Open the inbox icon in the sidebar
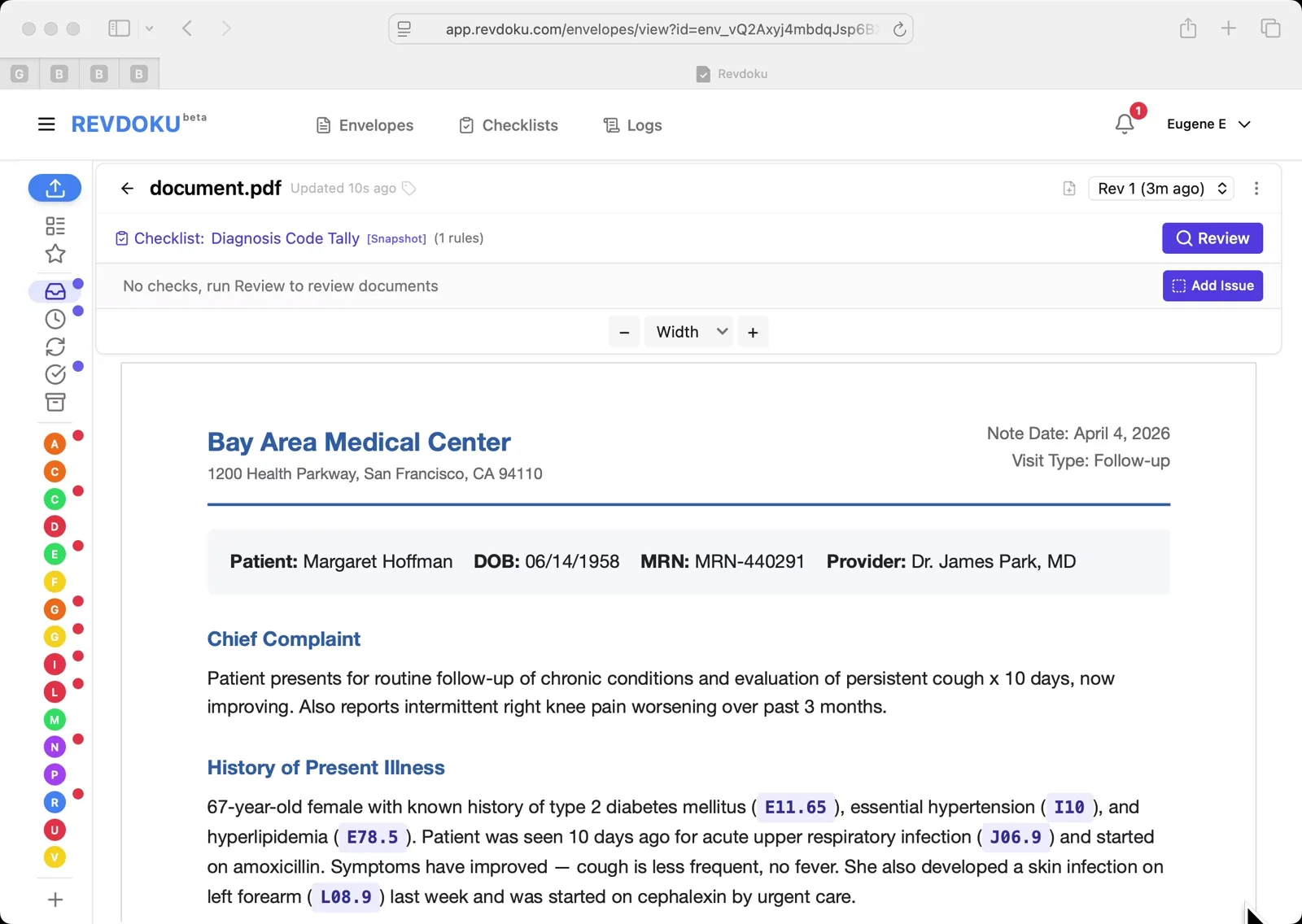The width and height of the screenshot is (1302, 924). 53,291
